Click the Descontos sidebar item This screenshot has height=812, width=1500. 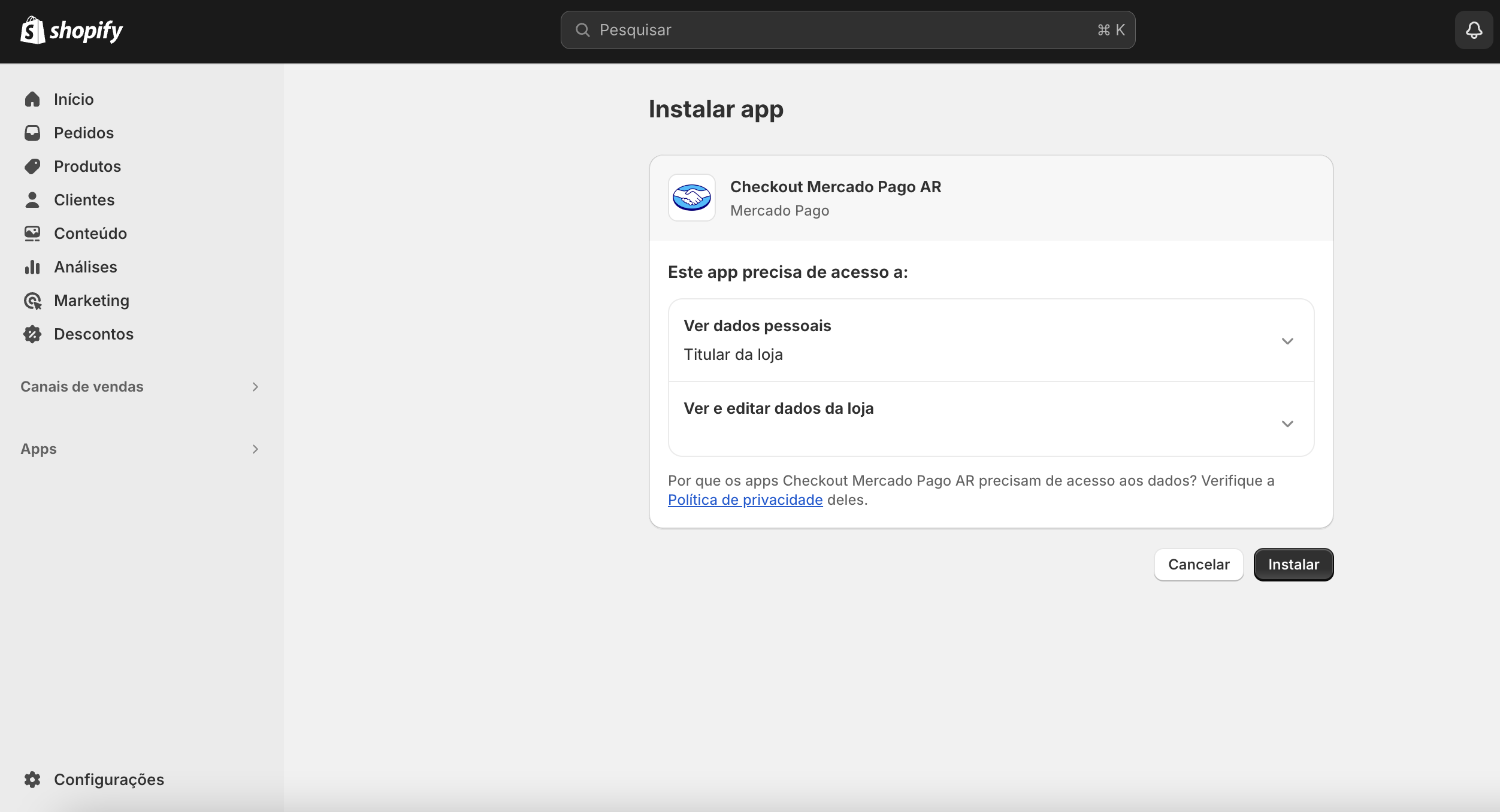click(x=93, y=334)
